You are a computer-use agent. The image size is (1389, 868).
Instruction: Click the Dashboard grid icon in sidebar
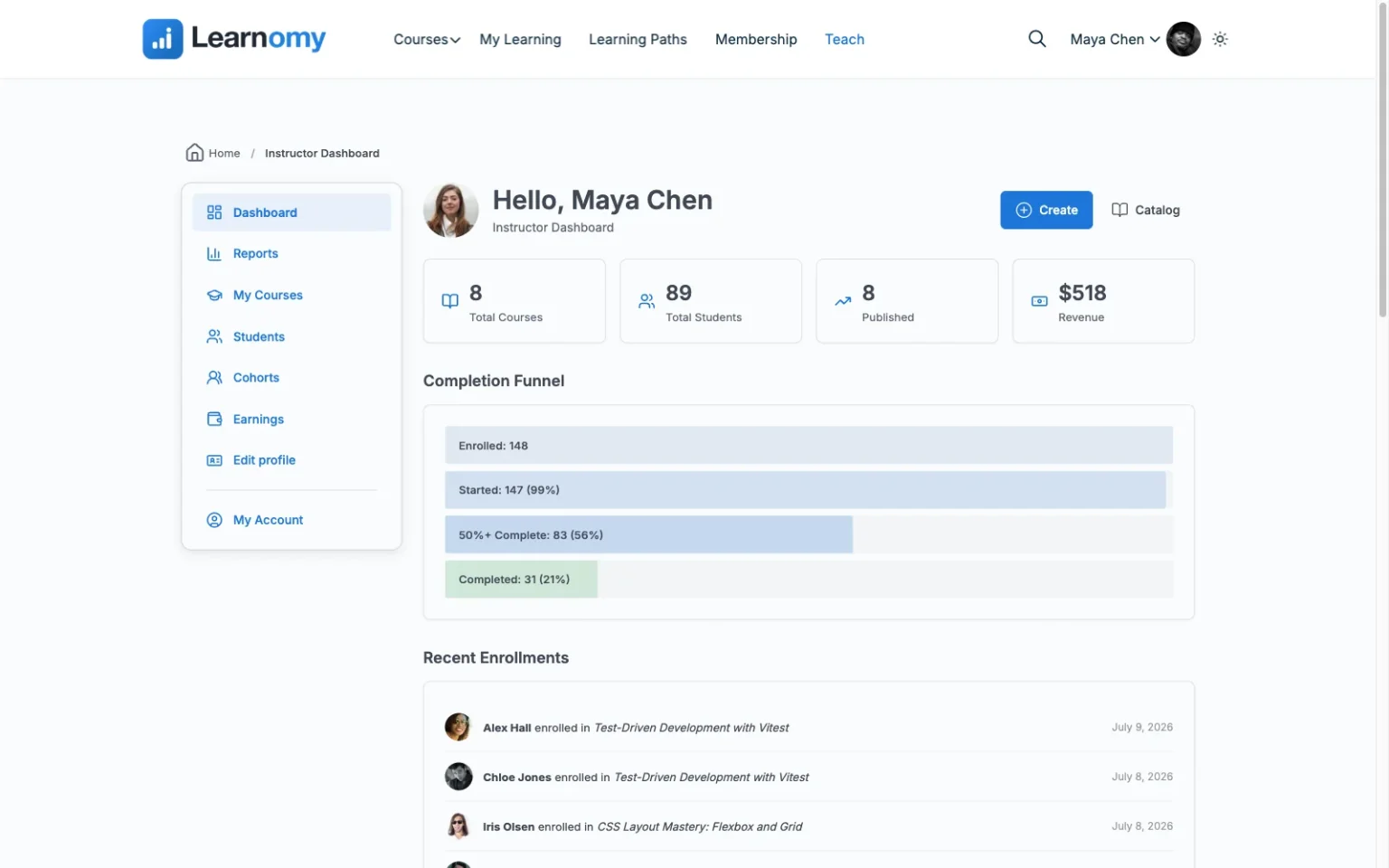click(x=214, y=212)
